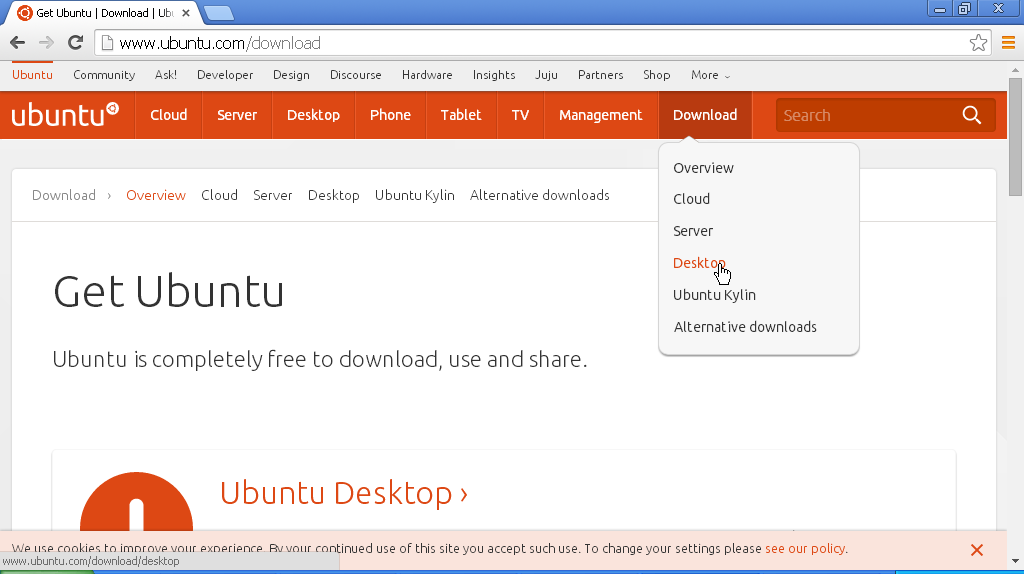Open Desktop in the orange navigation bar
The image size is (1024, 574).
point(313,115)
